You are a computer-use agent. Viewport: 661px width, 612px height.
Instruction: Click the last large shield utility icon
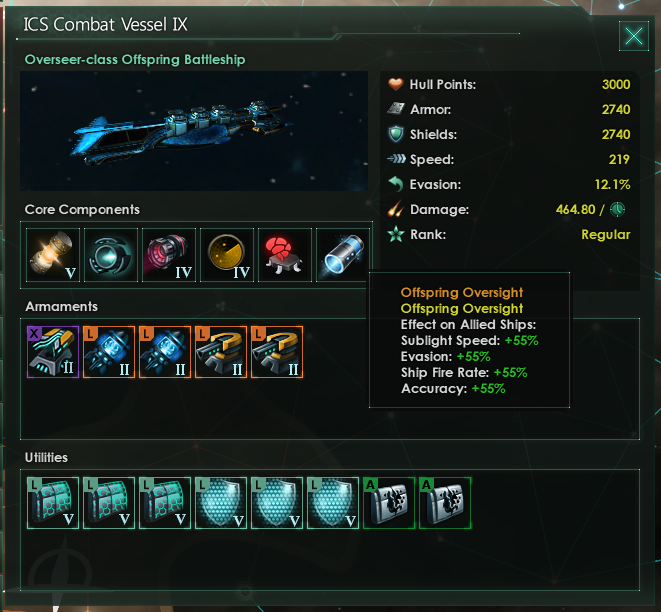tap(333, 503)
